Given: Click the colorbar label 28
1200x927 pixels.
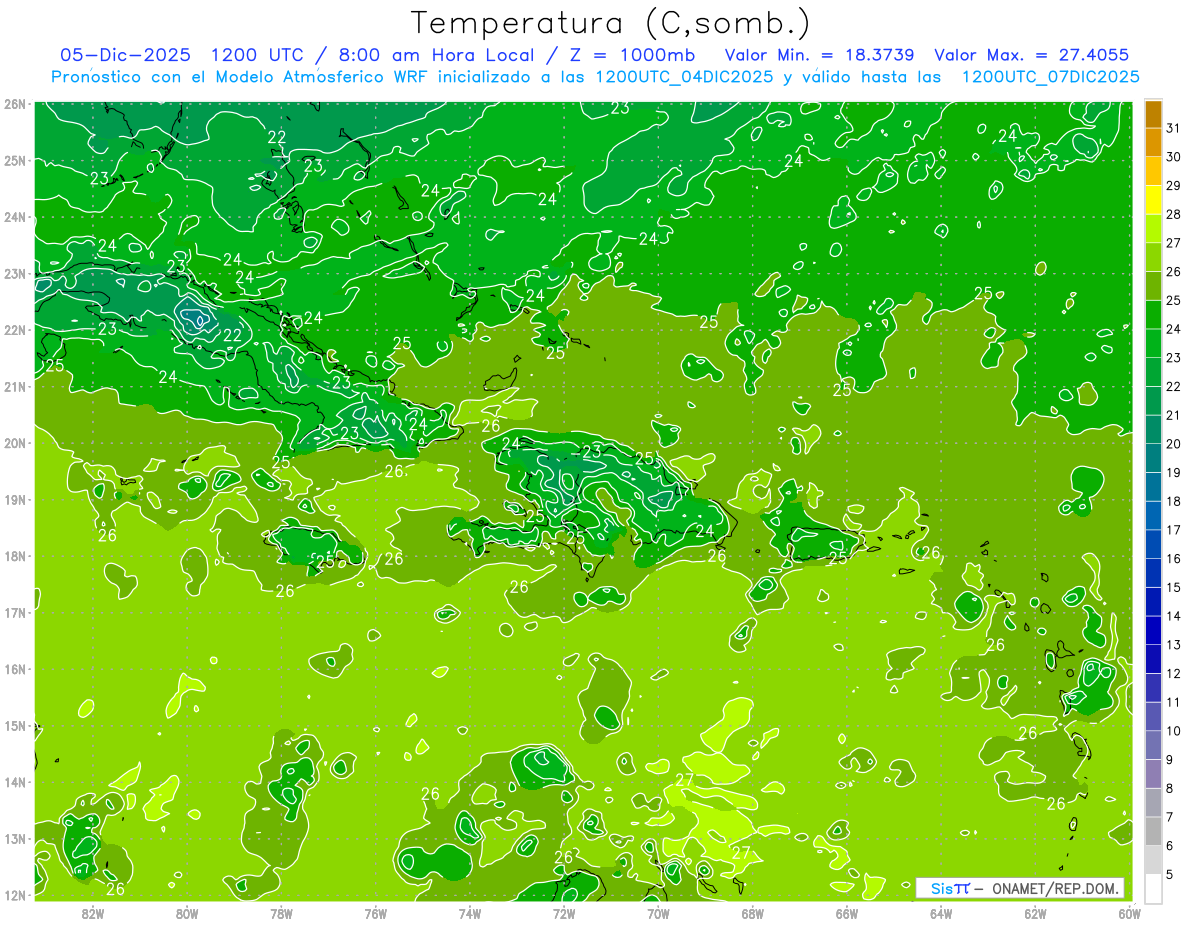Looking at the screenshot, I should pos(1174,214).
